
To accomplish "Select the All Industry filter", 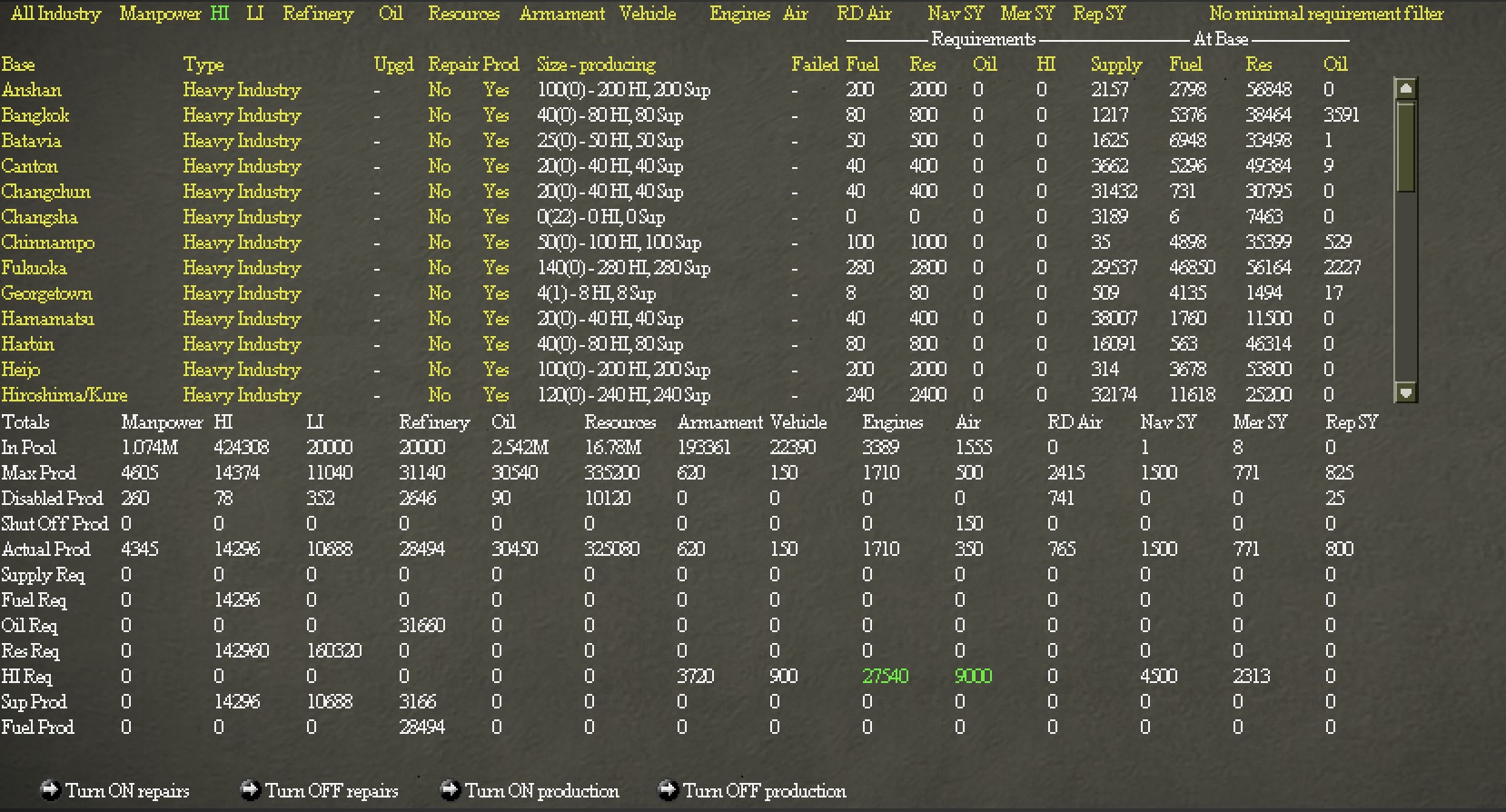I will click(x=55, y=14).
